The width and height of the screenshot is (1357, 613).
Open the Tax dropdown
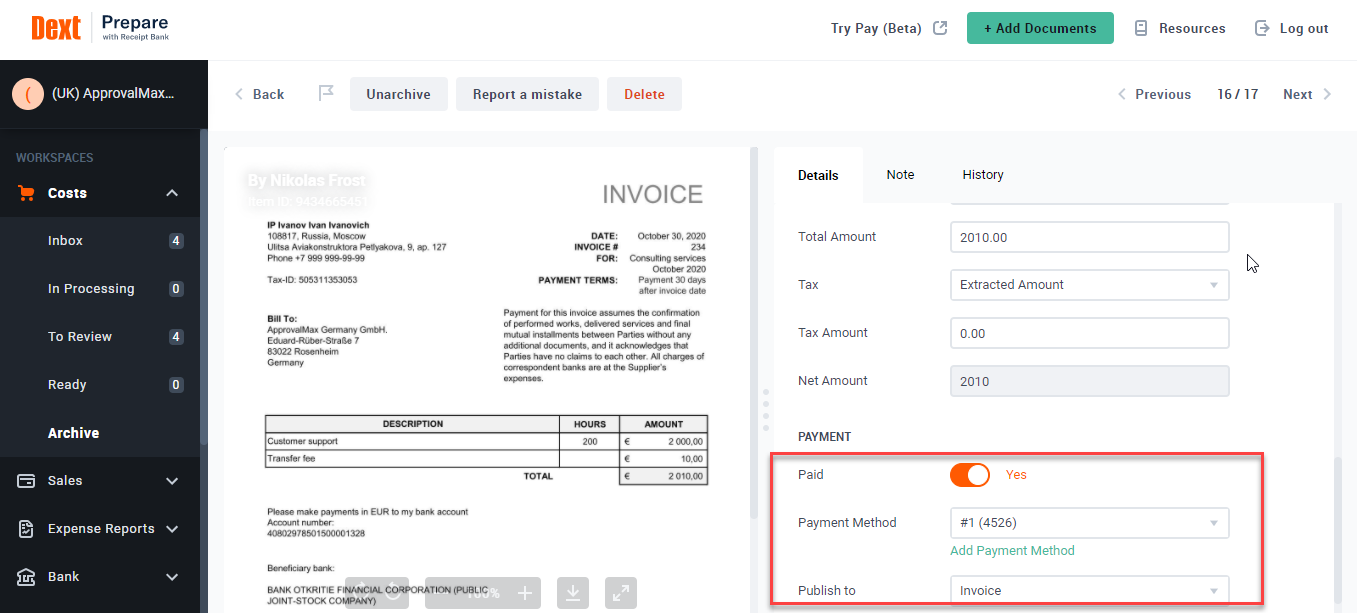1089,285
